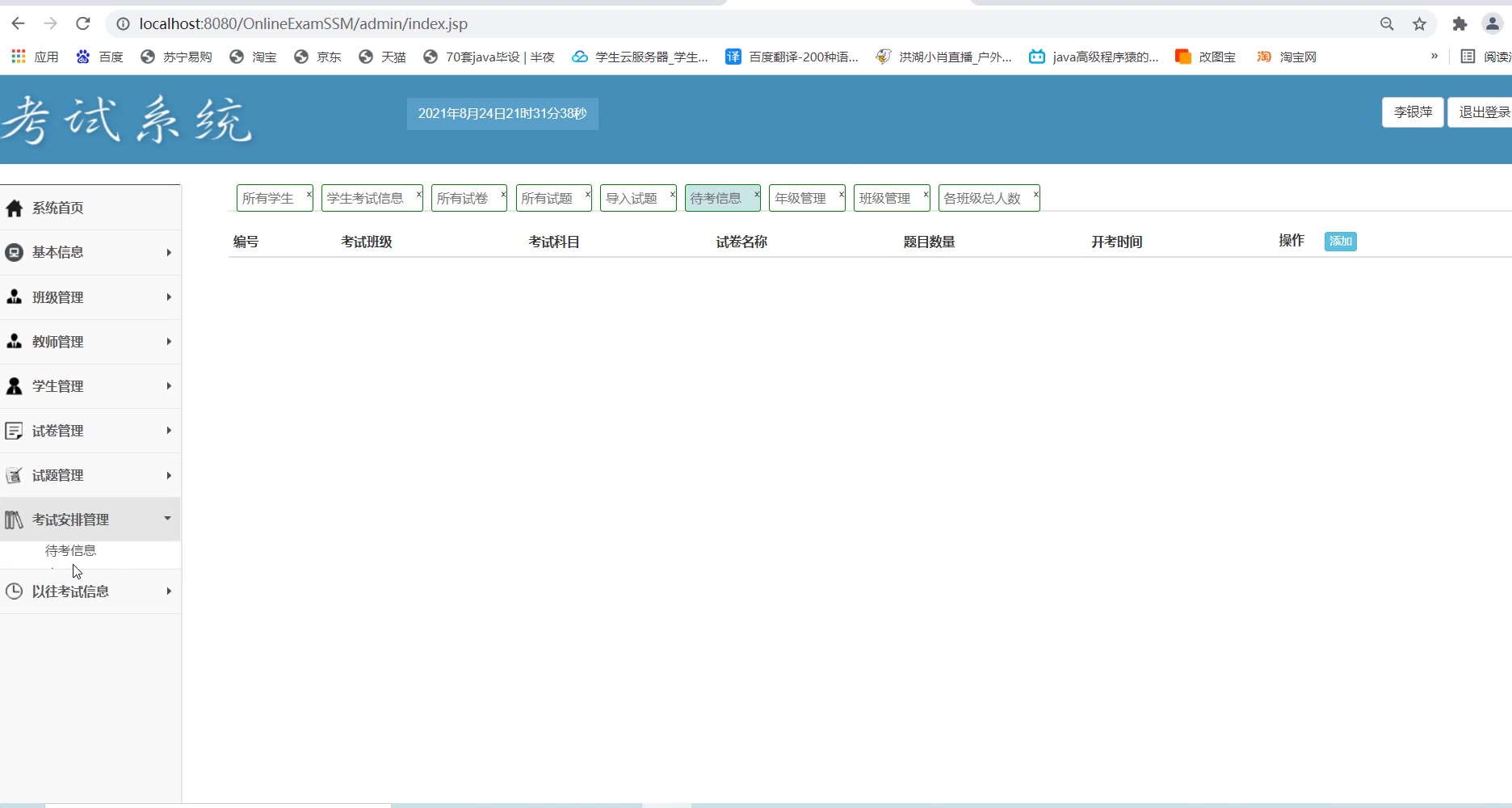The width and height of the screenshot is (1512, 808).
Task: Click the date and time display
Action: [502, 114]
